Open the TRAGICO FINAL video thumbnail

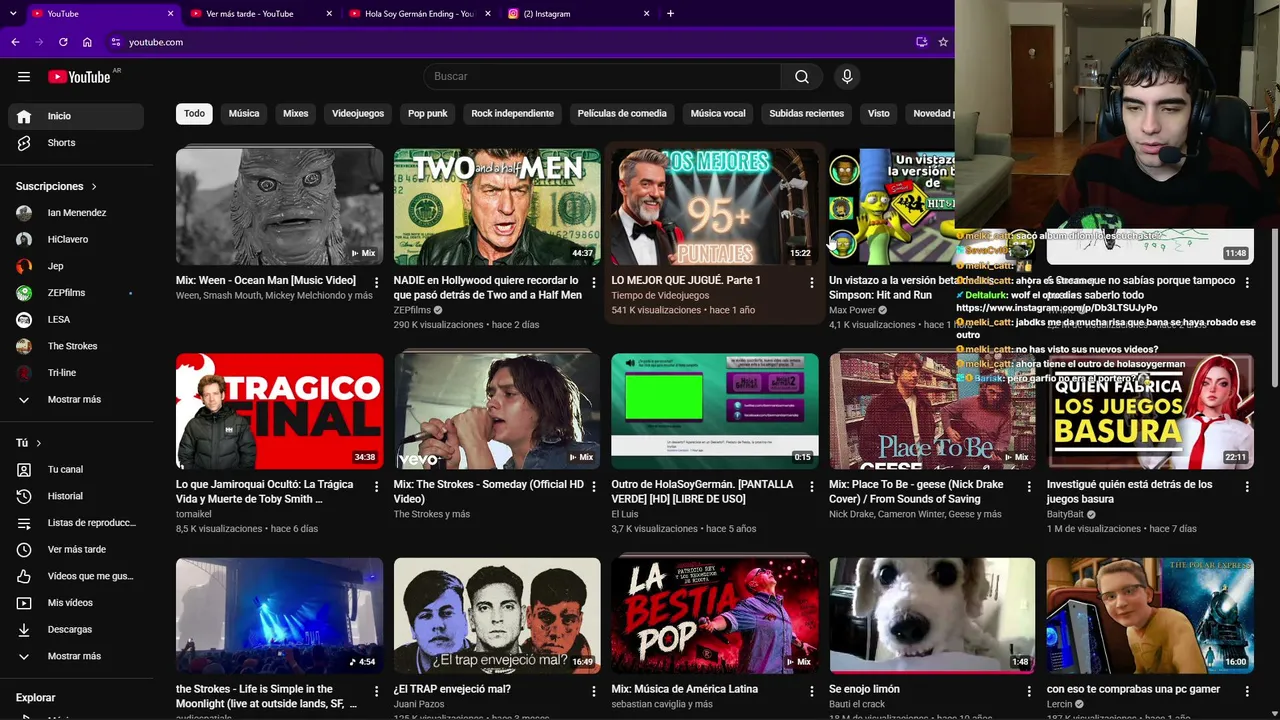(x=280, y=411)
